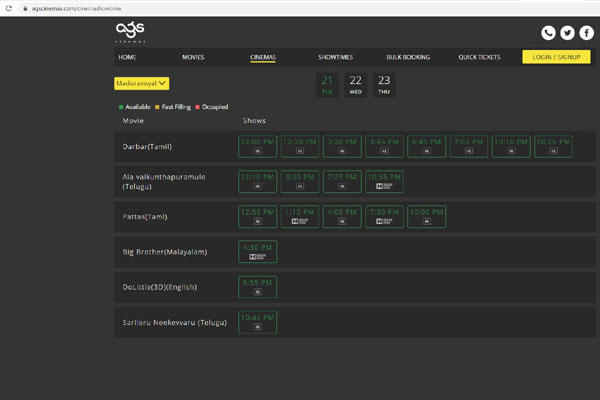
Task: Book Darbar 3:20 PM show
Action: point(342,146)
